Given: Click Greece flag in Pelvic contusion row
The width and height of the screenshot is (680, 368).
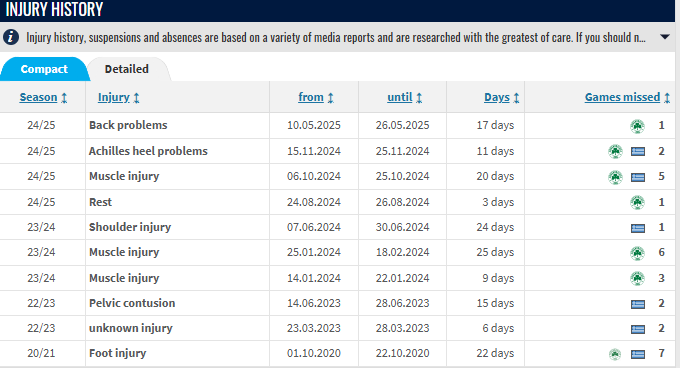Looking at the screenshot, I should point(638,304).
